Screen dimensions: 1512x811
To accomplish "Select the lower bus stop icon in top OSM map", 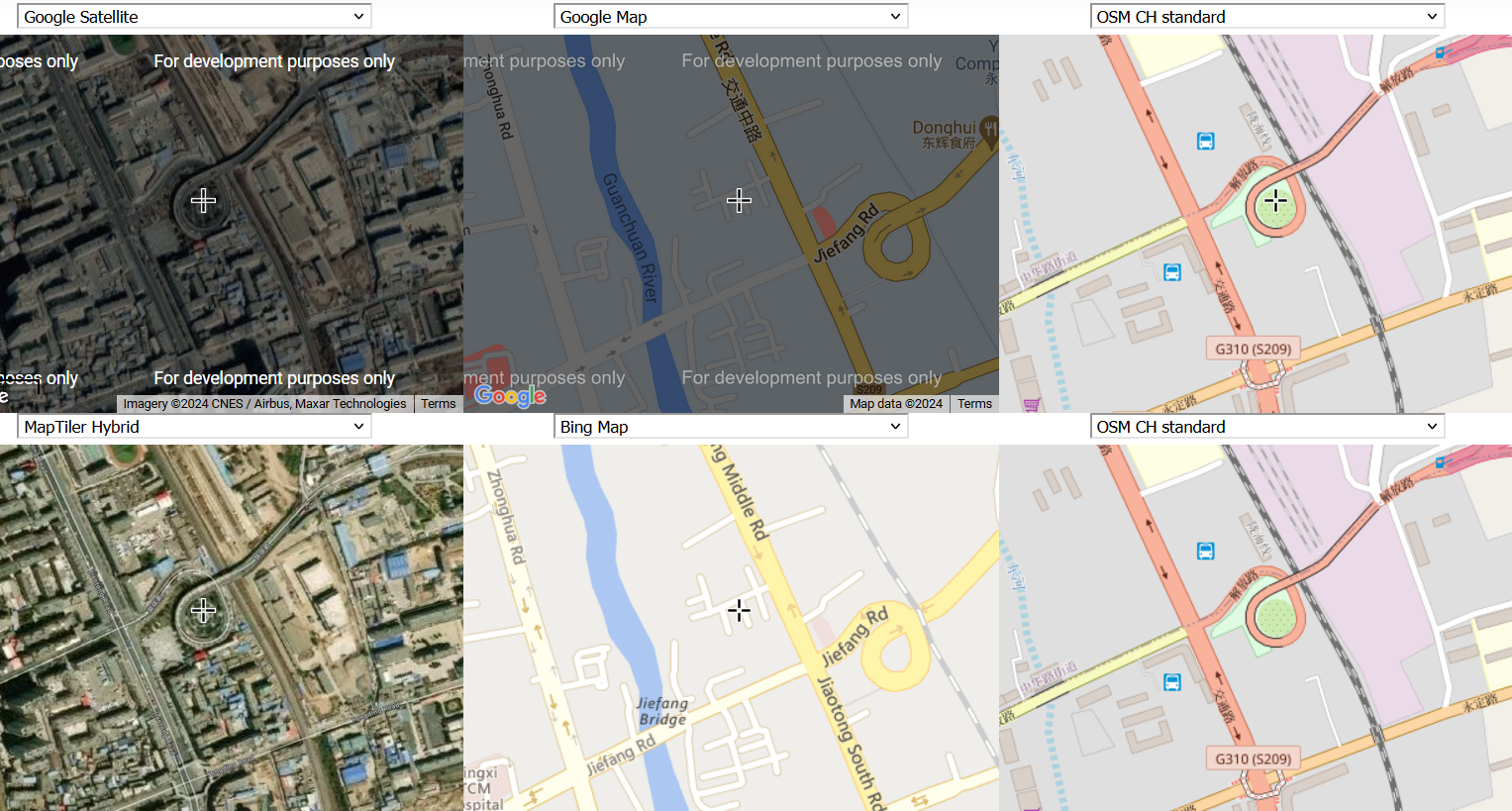I will [1172, 272].
